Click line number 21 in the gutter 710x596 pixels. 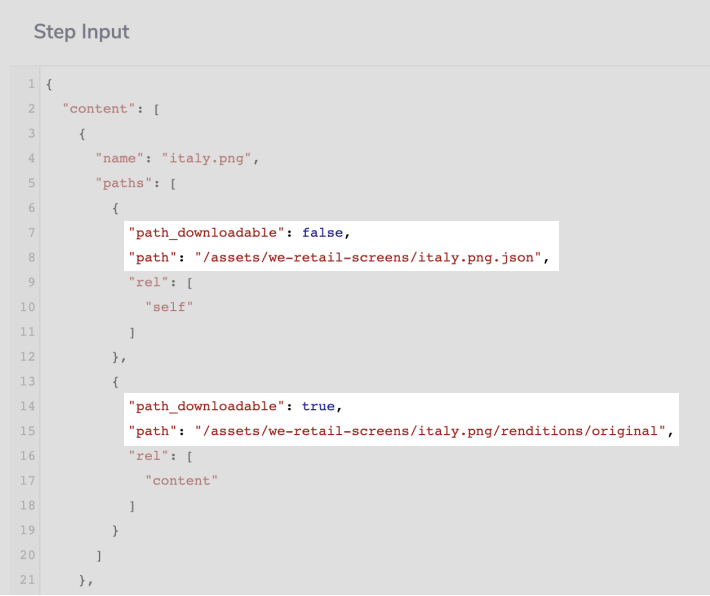pyautogui.click(x=28, y=579)
